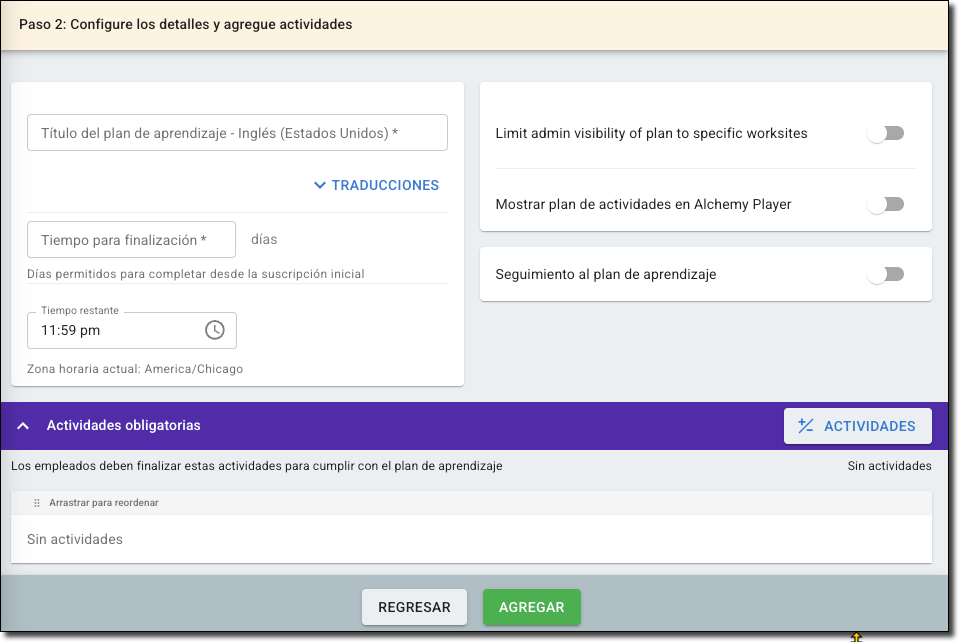This screenshot has width=959, height=642.
Task: Click the Zona horaria actual America/Chicago text
Action: coord(135,369)
